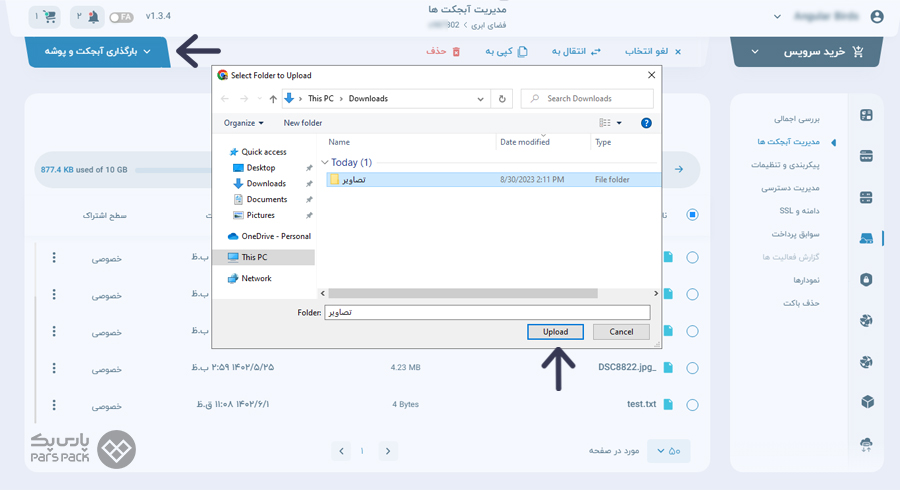Open the 50 items-per-page dropdown
This screenshot has width=900, height=490.
coord(668,451)
